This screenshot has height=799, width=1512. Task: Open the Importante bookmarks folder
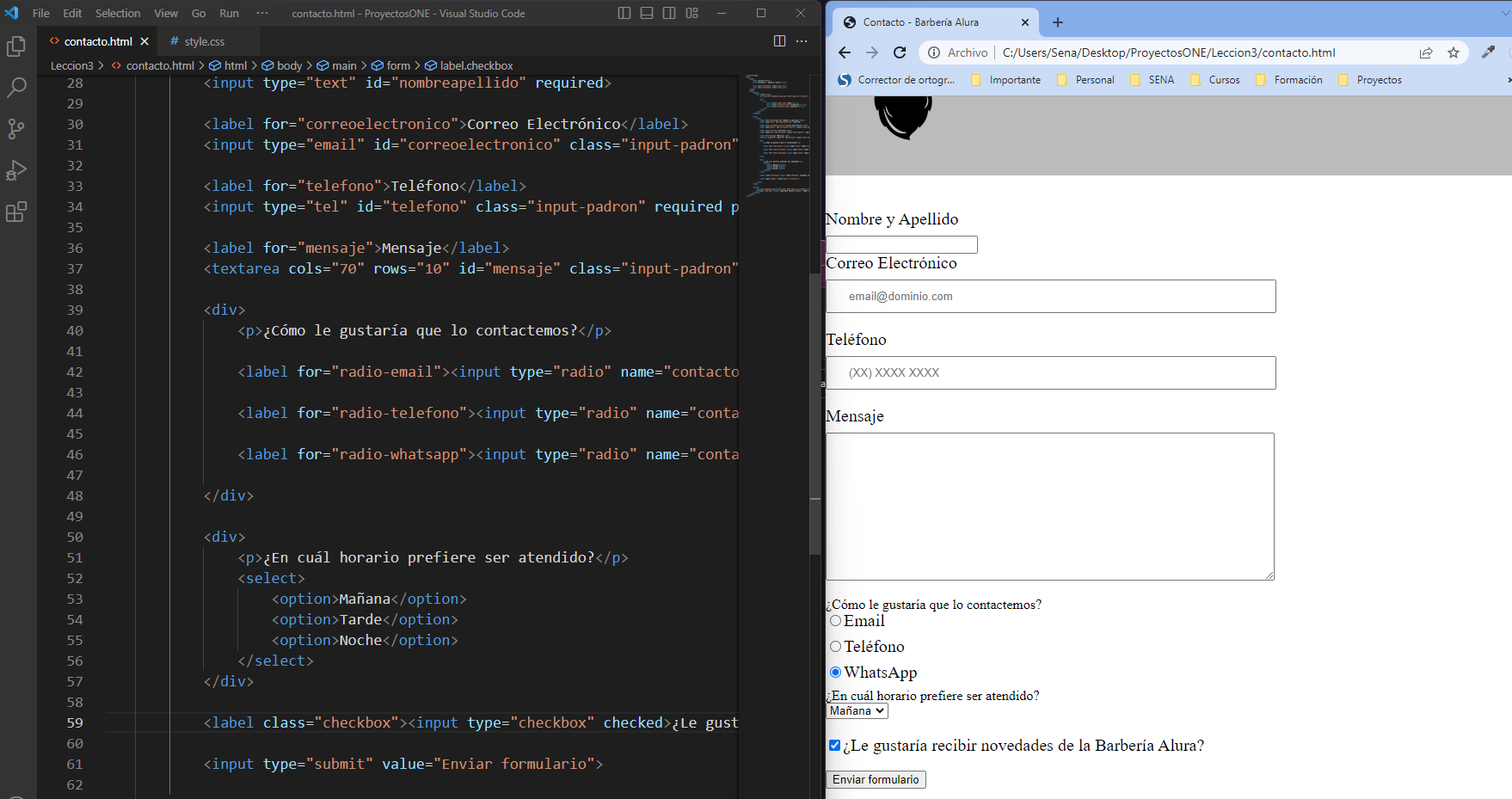click(x=1005, y=80)
